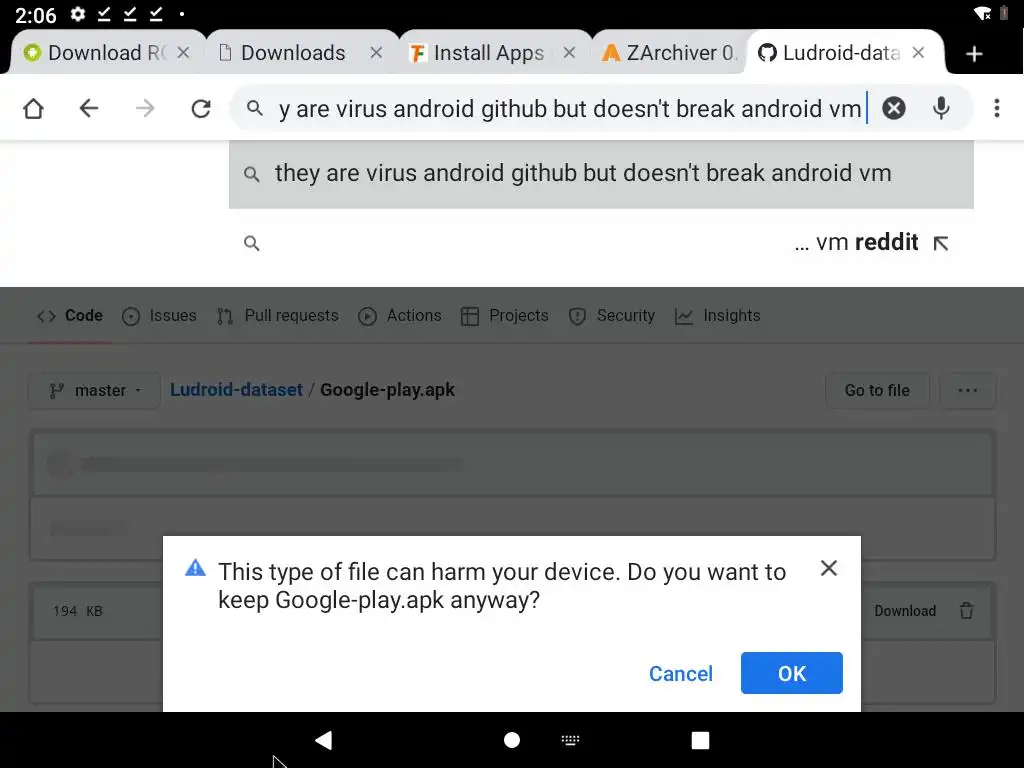Screen dimensions: 1024x768
Task: Open a new tab with the plus icon
Action: point(975,54)
